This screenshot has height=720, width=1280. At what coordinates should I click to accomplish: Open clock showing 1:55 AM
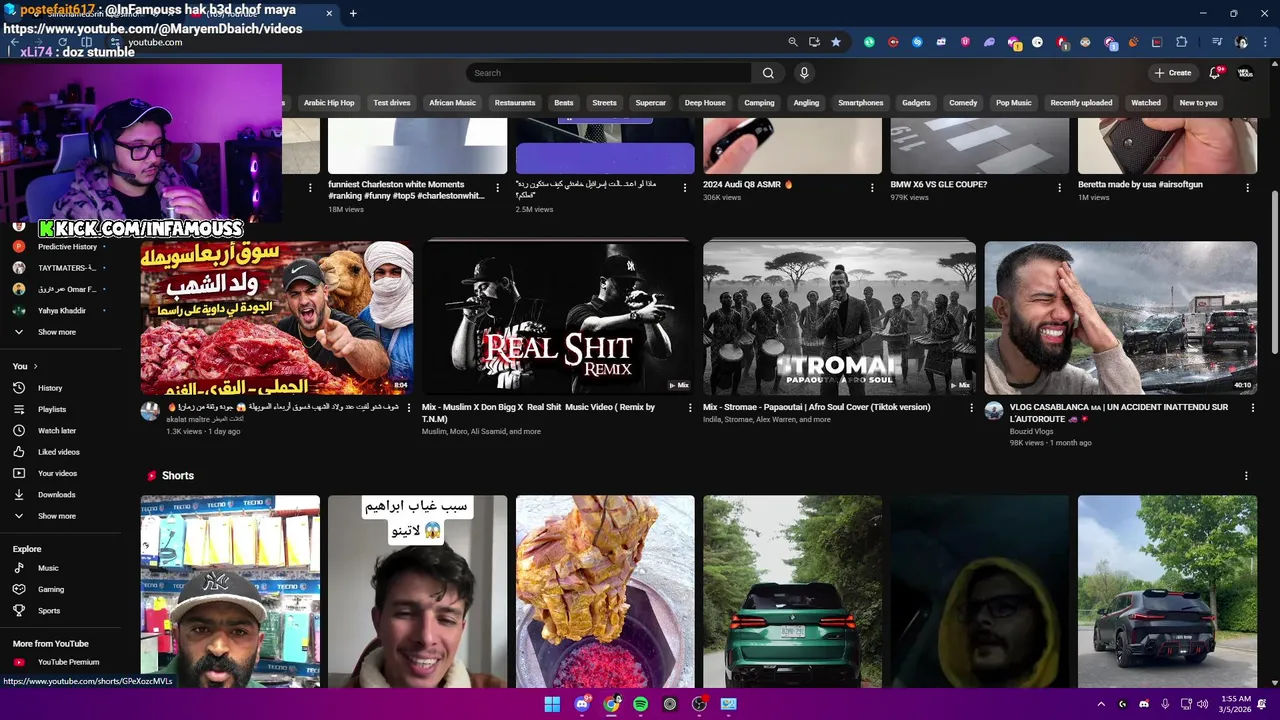(x=1236, y=704)
